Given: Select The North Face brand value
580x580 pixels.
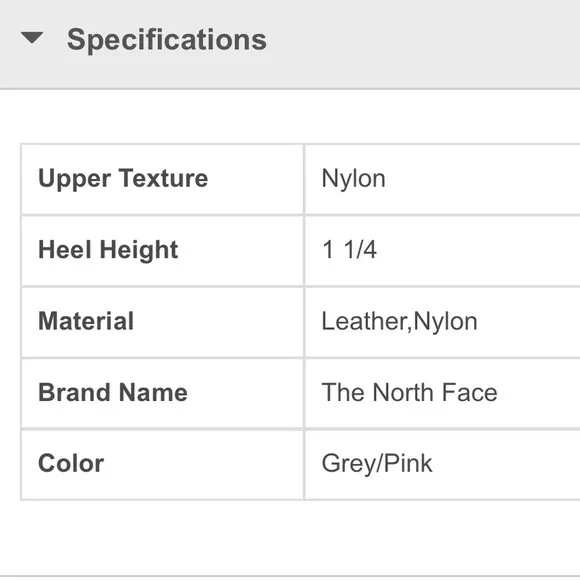Looking at the screenshot, I should click(x=409, y=392).
